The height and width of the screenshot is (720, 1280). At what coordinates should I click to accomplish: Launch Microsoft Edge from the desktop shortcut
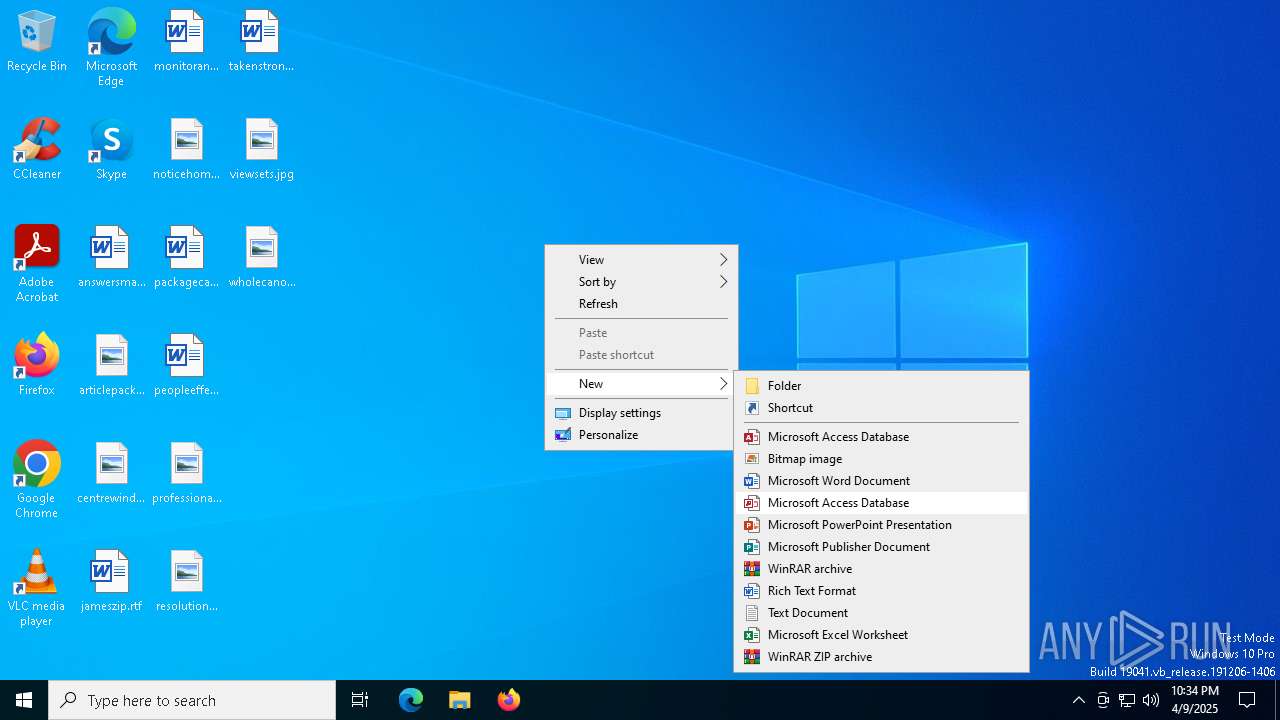click(x=111, y=47)
